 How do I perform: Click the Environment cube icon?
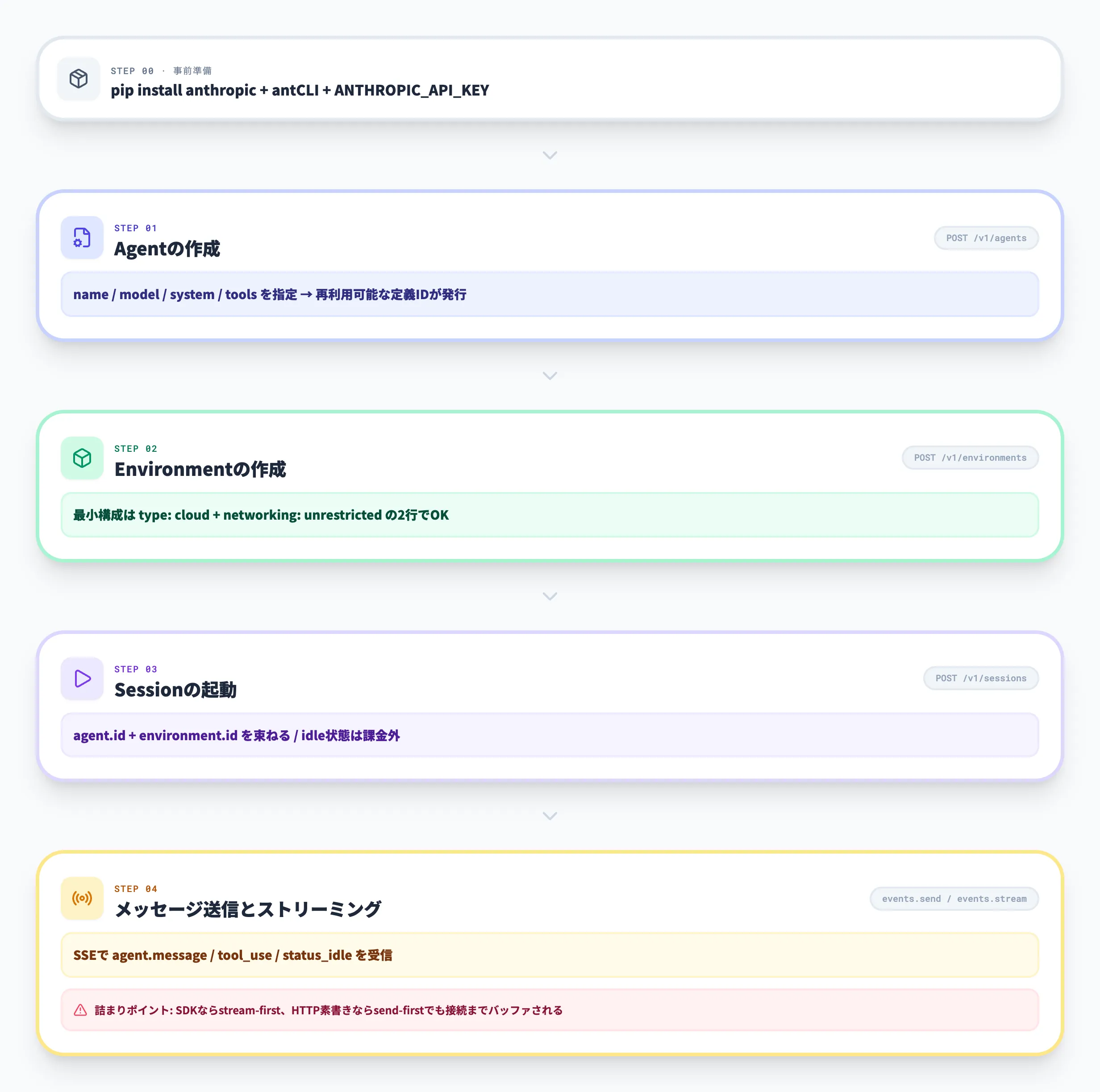(x=82, y=458)
